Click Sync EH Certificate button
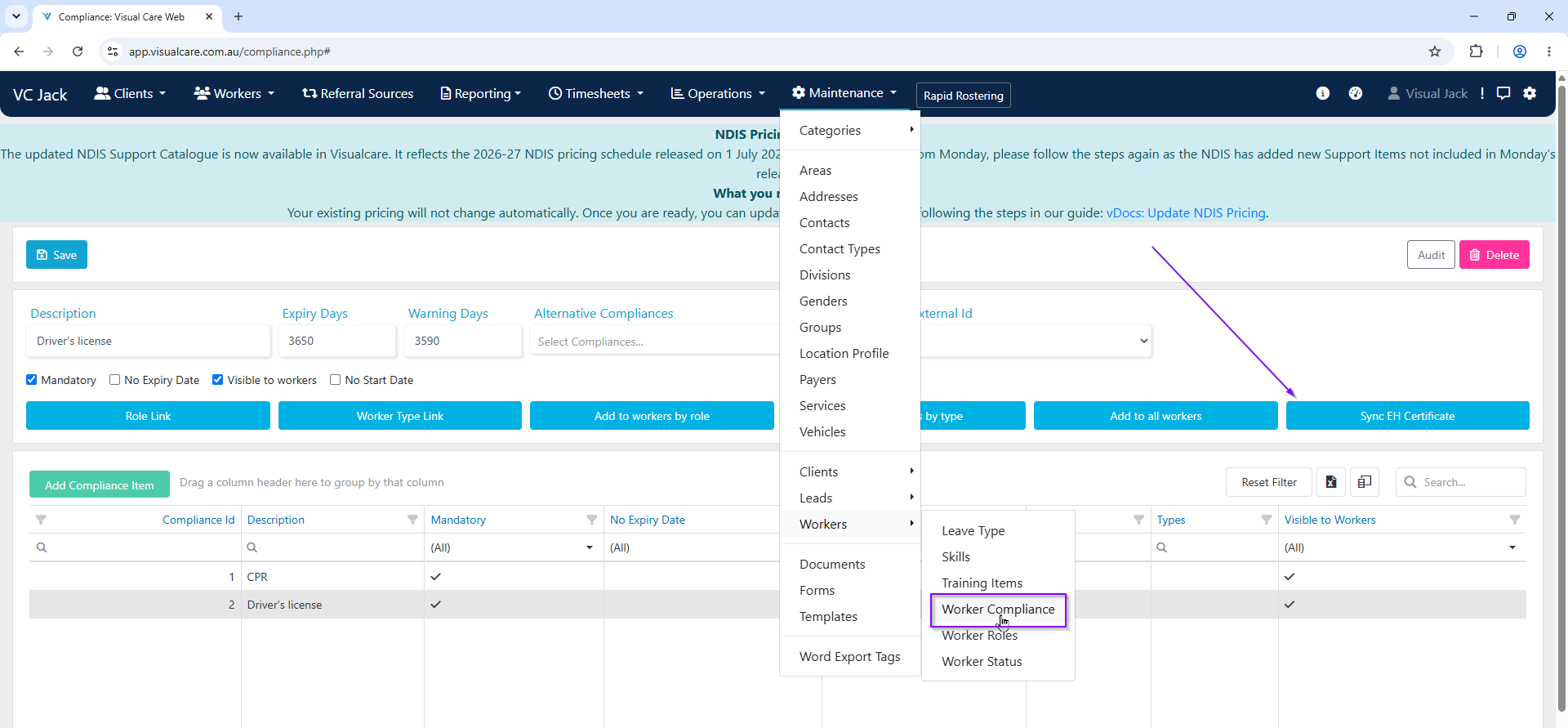The image size is (1568, 728). [x=1407, y=416]
